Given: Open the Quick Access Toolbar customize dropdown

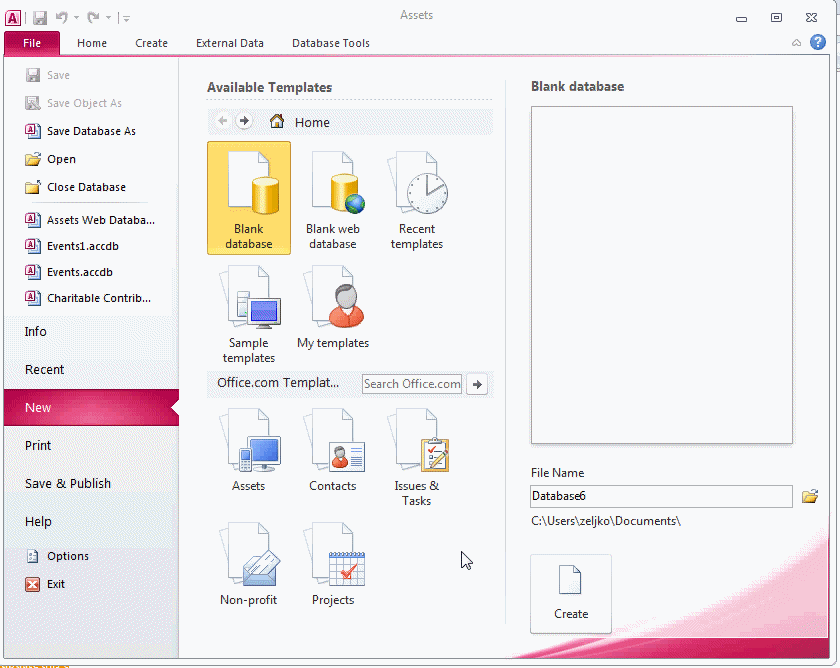Looking at the screenshot, I should (x=127, y=18).
